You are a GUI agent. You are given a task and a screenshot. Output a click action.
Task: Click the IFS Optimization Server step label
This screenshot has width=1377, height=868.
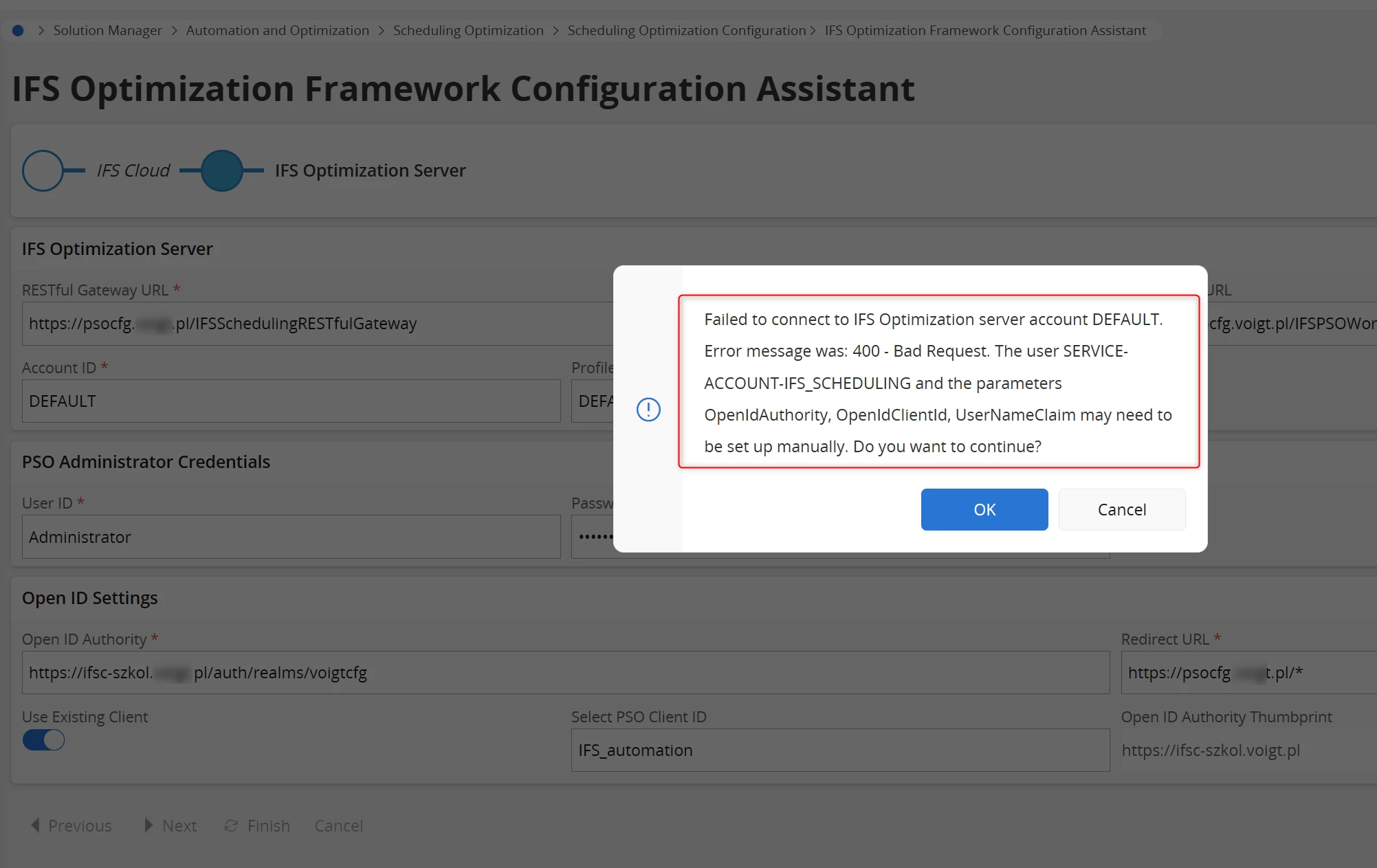pos(370,170)
